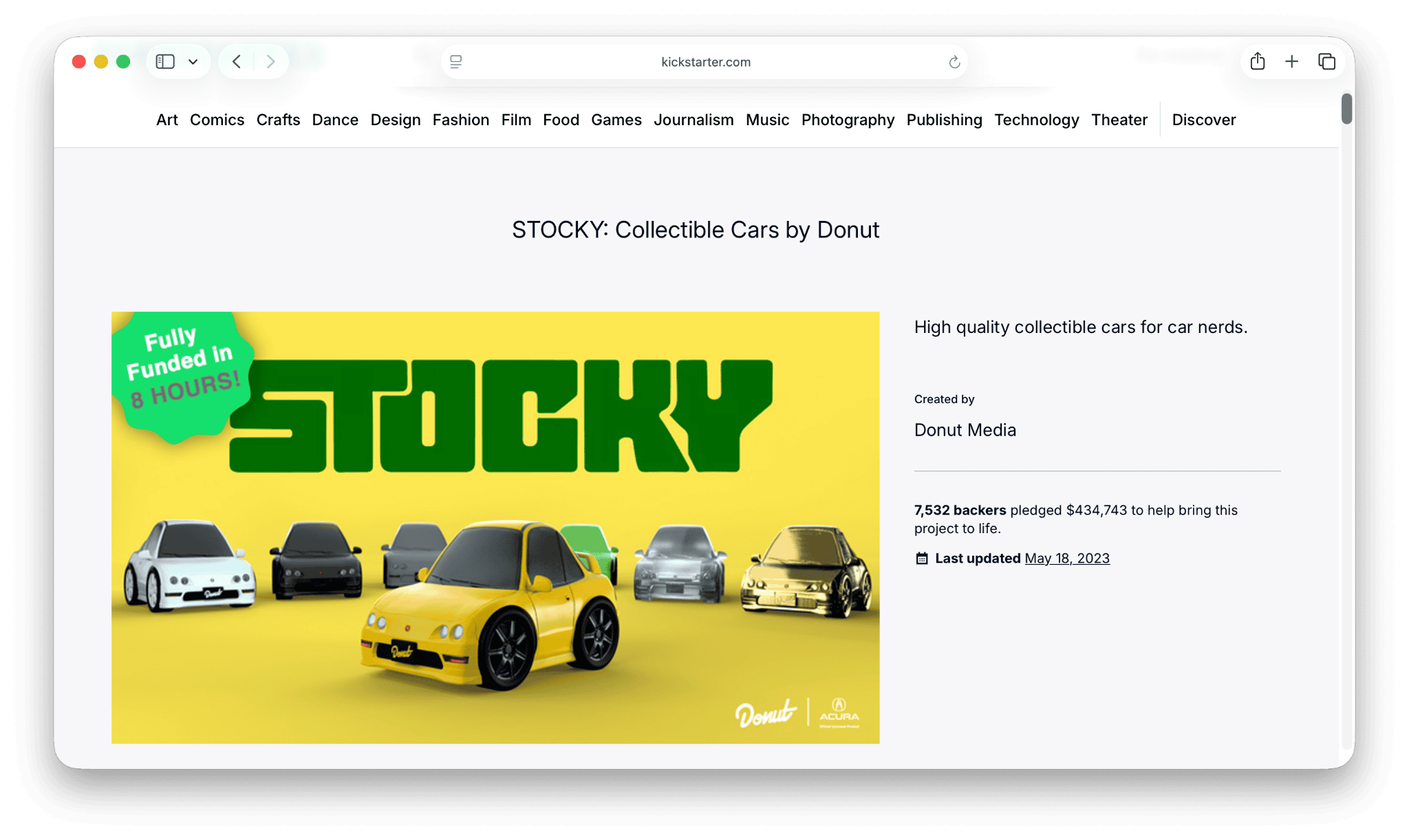
Task: Go back with the back arrow
Action: pos(237,62)
